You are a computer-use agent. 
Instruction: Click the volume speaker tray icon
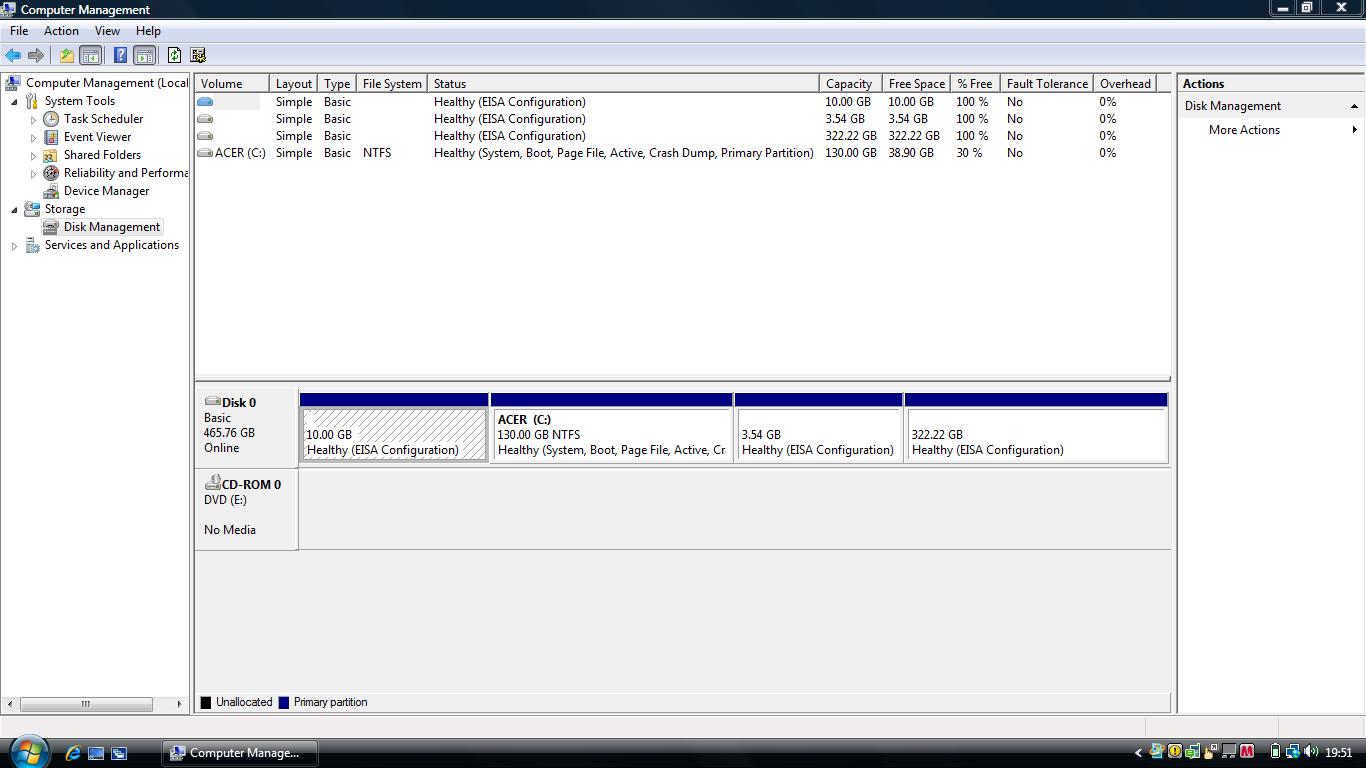[x=1309, y=752]
